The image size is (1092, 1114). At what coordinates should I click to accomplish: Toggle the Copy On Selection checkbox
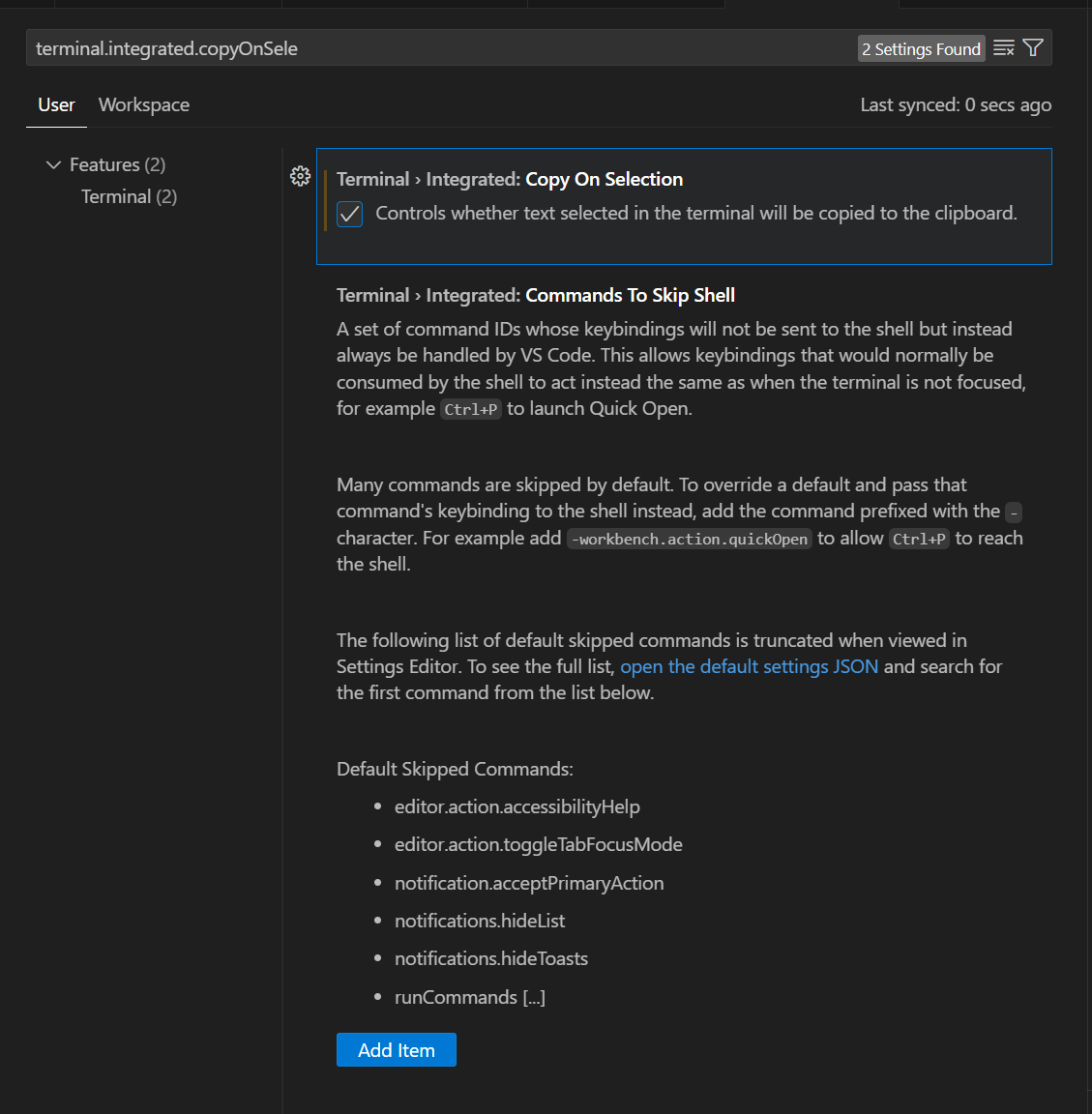click(x=349, y=214)
